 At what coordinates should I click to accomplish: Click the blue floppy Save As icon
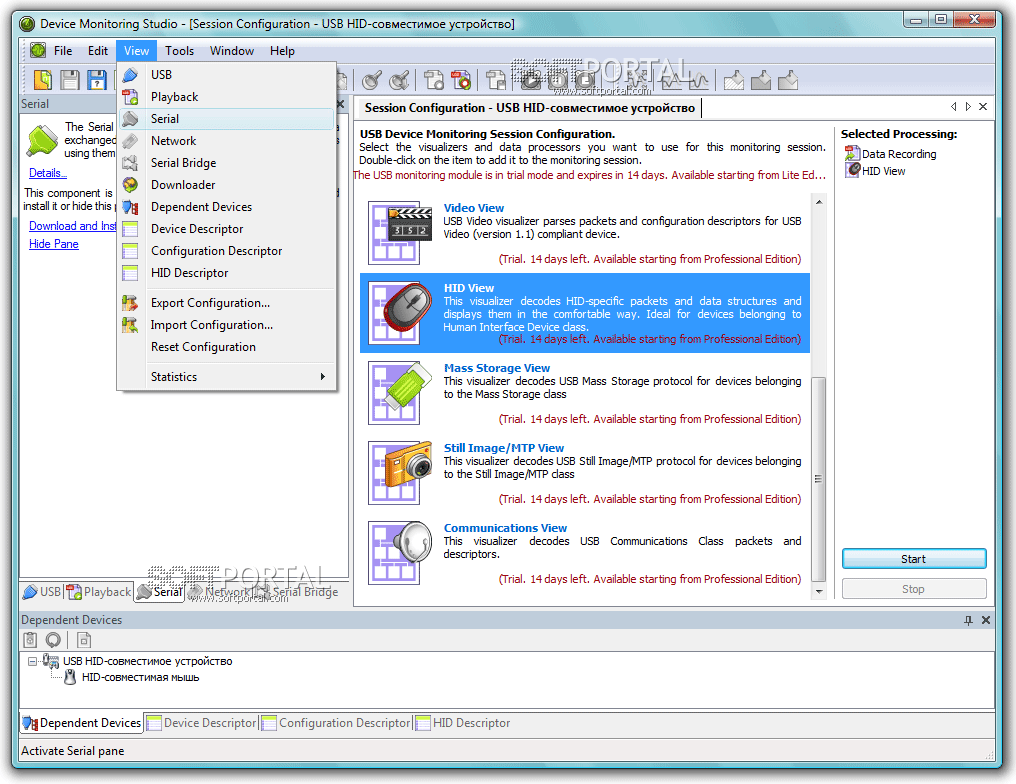tap(97, 80)
